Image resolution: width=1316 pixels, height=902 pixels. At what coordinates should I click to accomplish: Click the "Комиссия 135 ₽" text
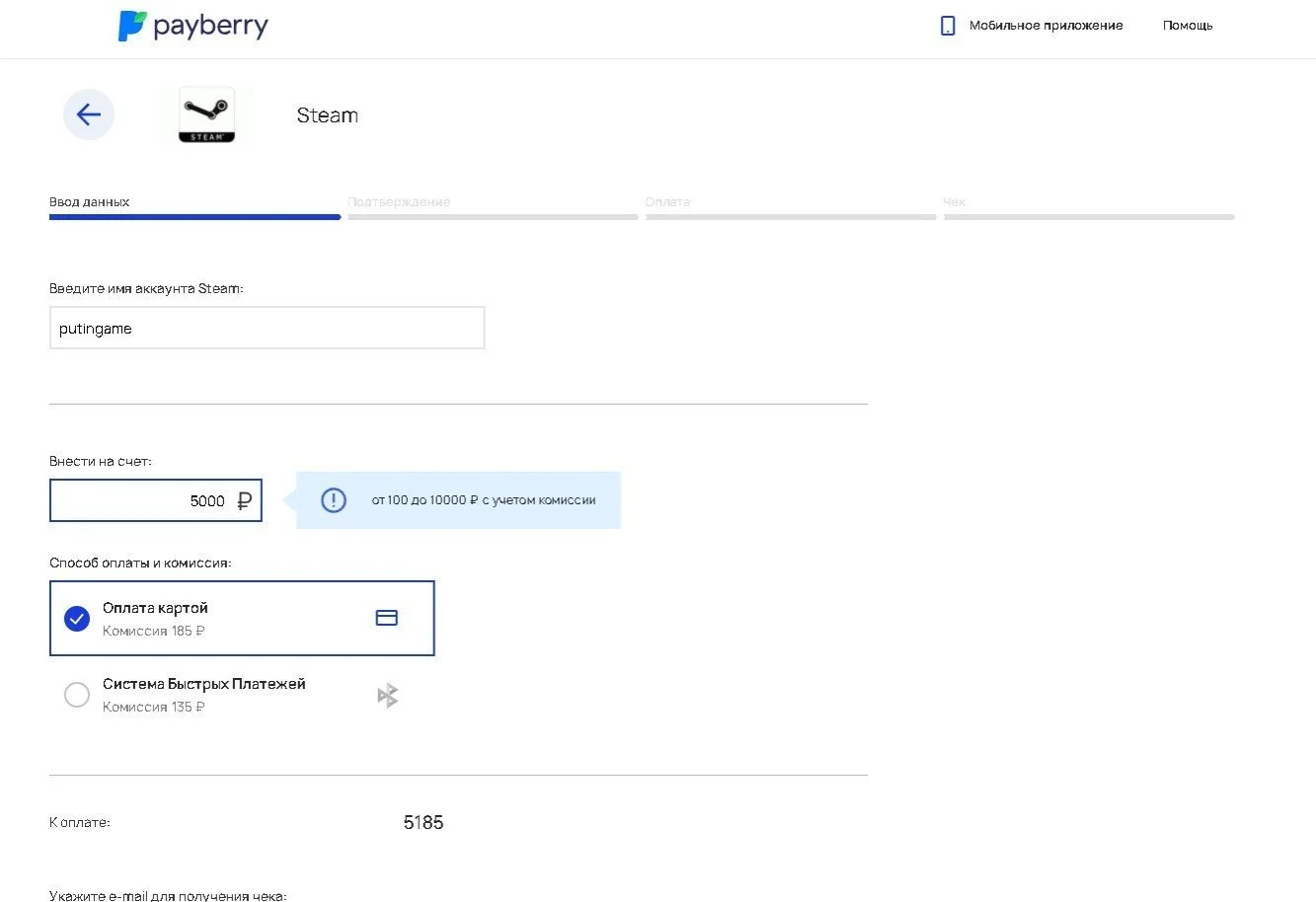click(154, 708)
